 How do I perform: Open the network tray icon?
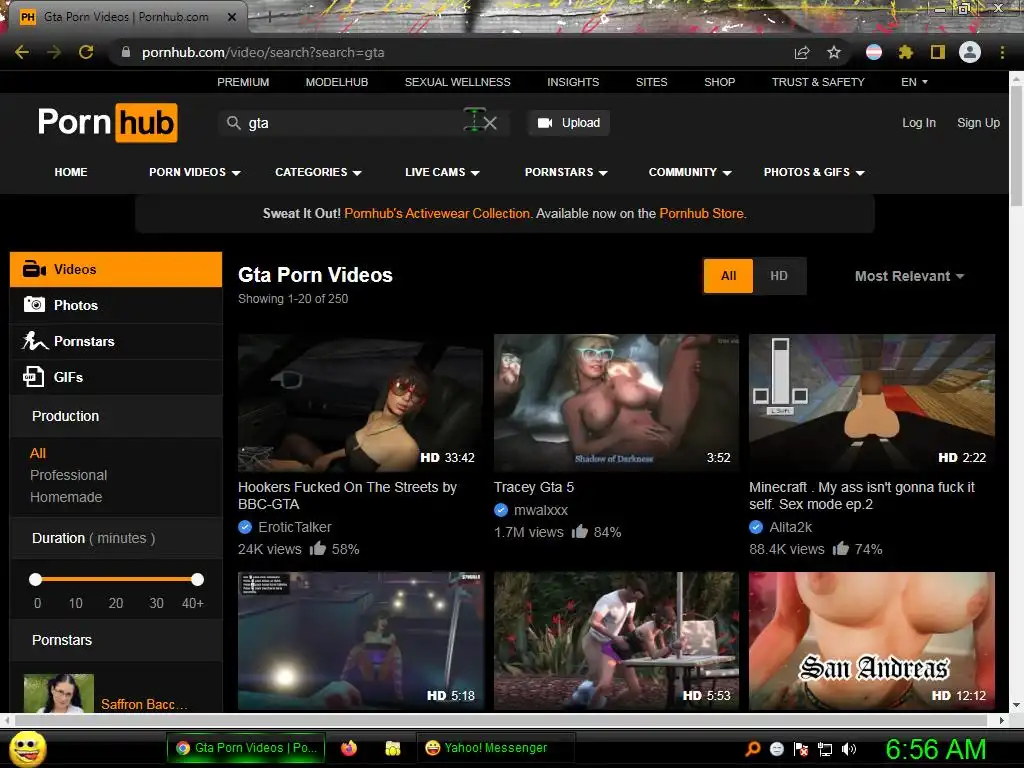tap(825, 749)
